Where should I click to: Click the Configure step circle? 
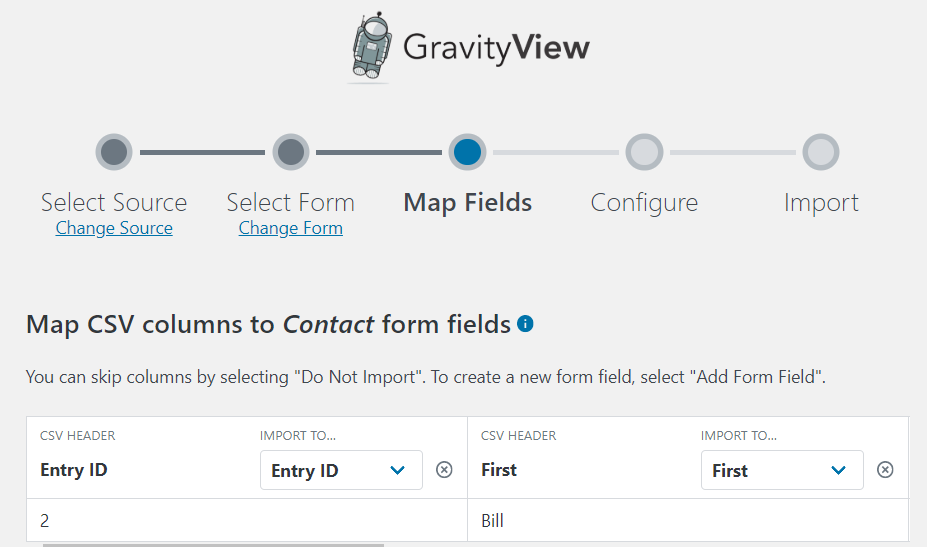644,152
